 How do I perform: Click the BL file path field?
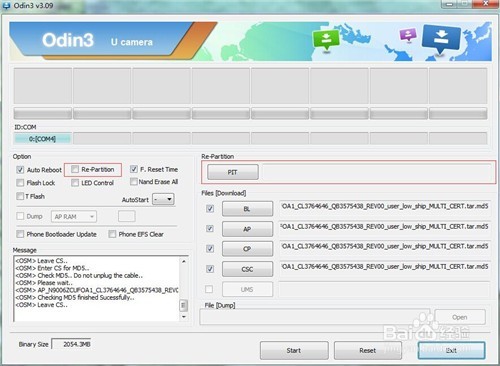[x=385, y=207]
